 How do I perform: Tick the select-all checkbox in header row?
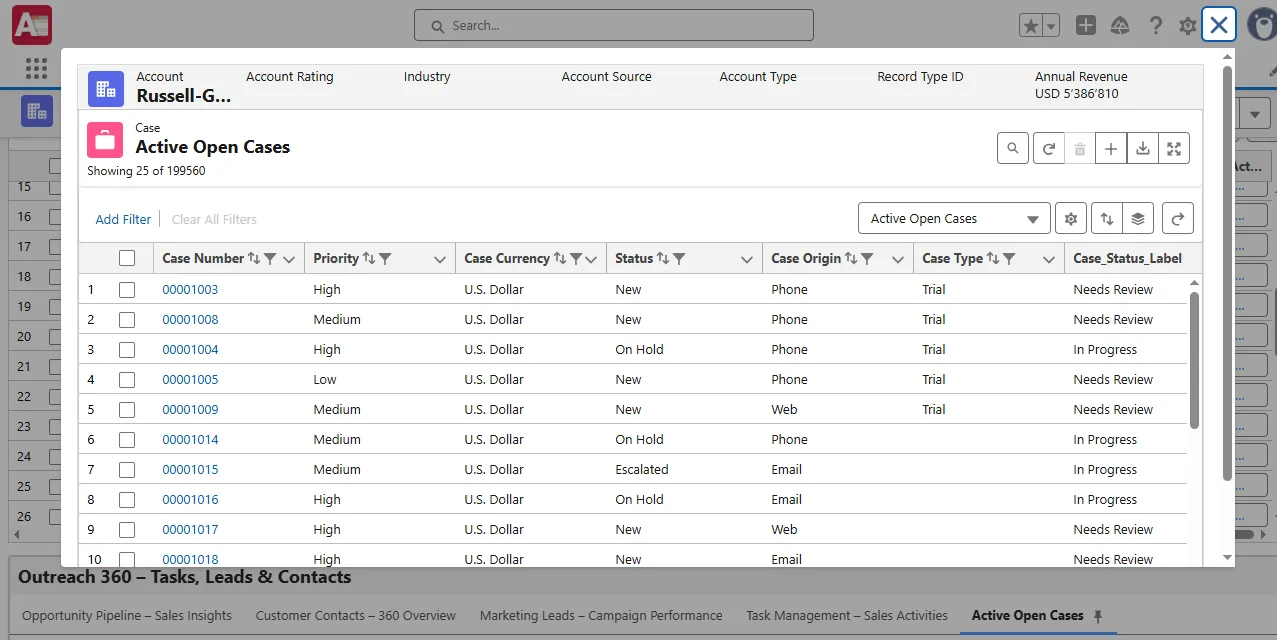[x=127, y=258]
